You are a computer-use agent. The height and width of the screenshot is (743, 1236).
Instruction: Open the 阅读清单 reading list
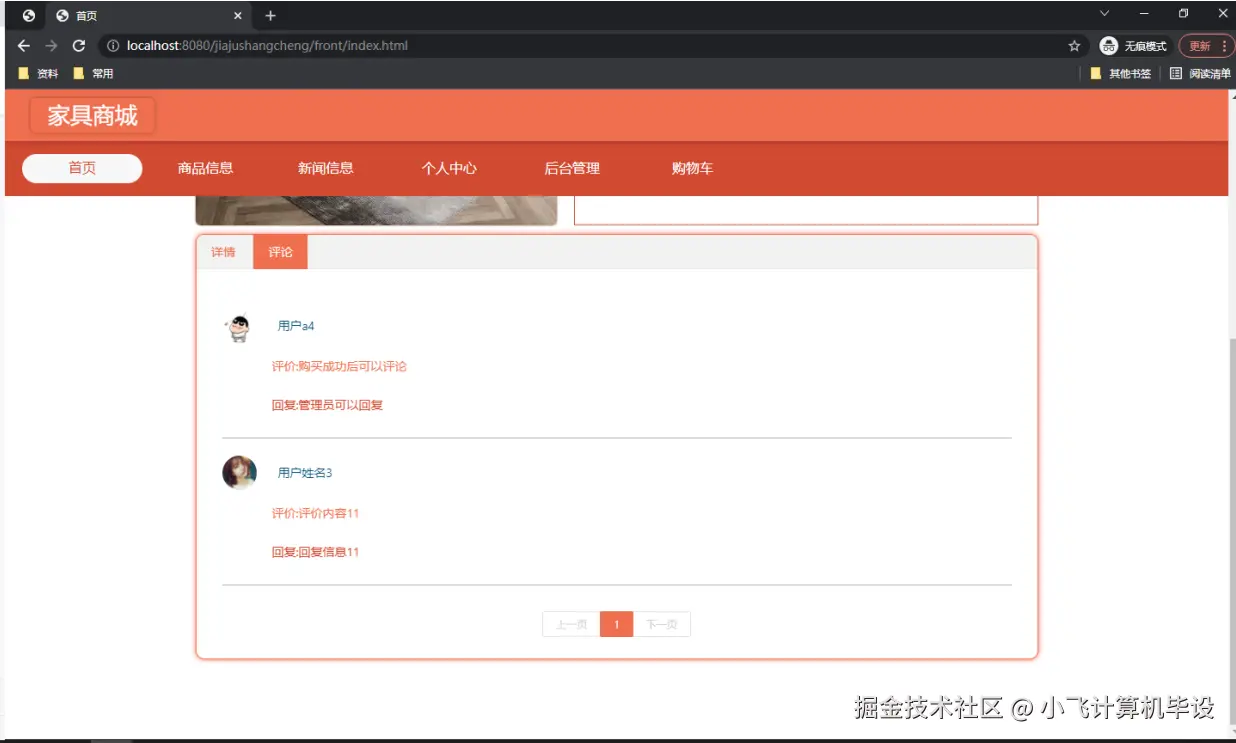[x=1200, y=73]
